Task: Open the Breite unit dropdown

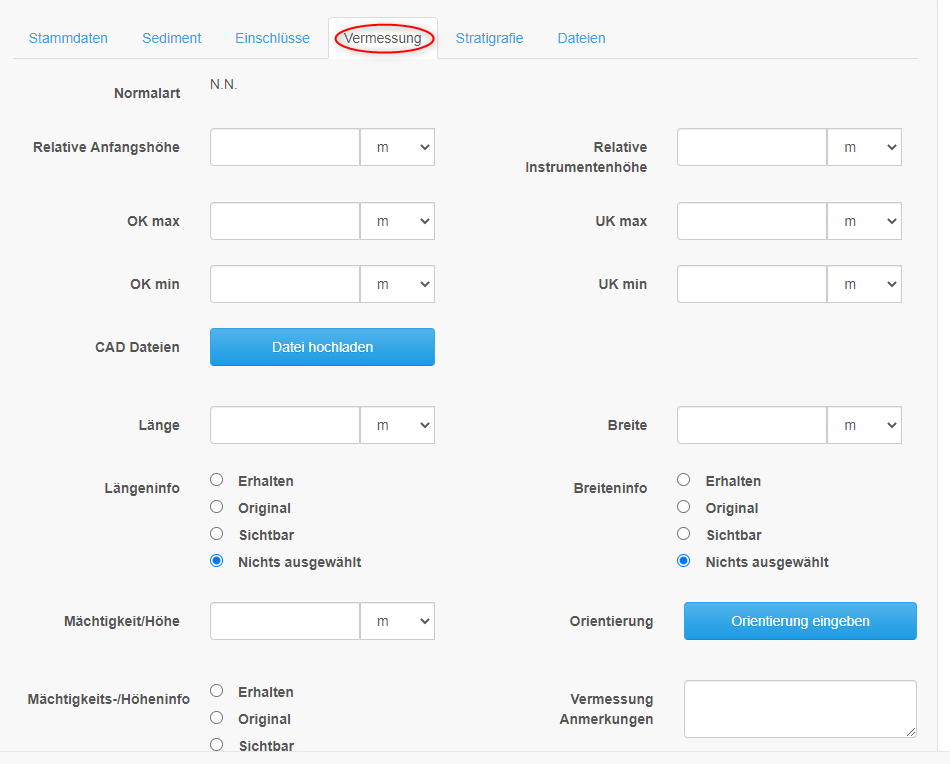Action: tap(865, 425)
